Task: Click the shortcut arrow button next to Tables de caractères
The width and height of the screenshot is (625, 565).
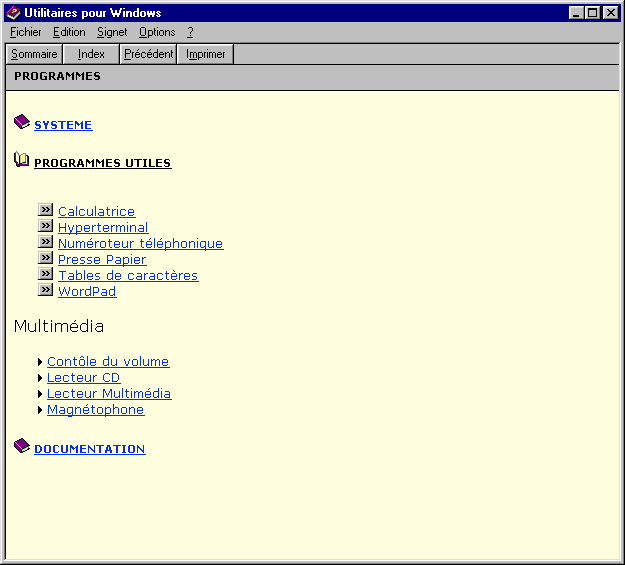Action: click(x=45, y=274)
